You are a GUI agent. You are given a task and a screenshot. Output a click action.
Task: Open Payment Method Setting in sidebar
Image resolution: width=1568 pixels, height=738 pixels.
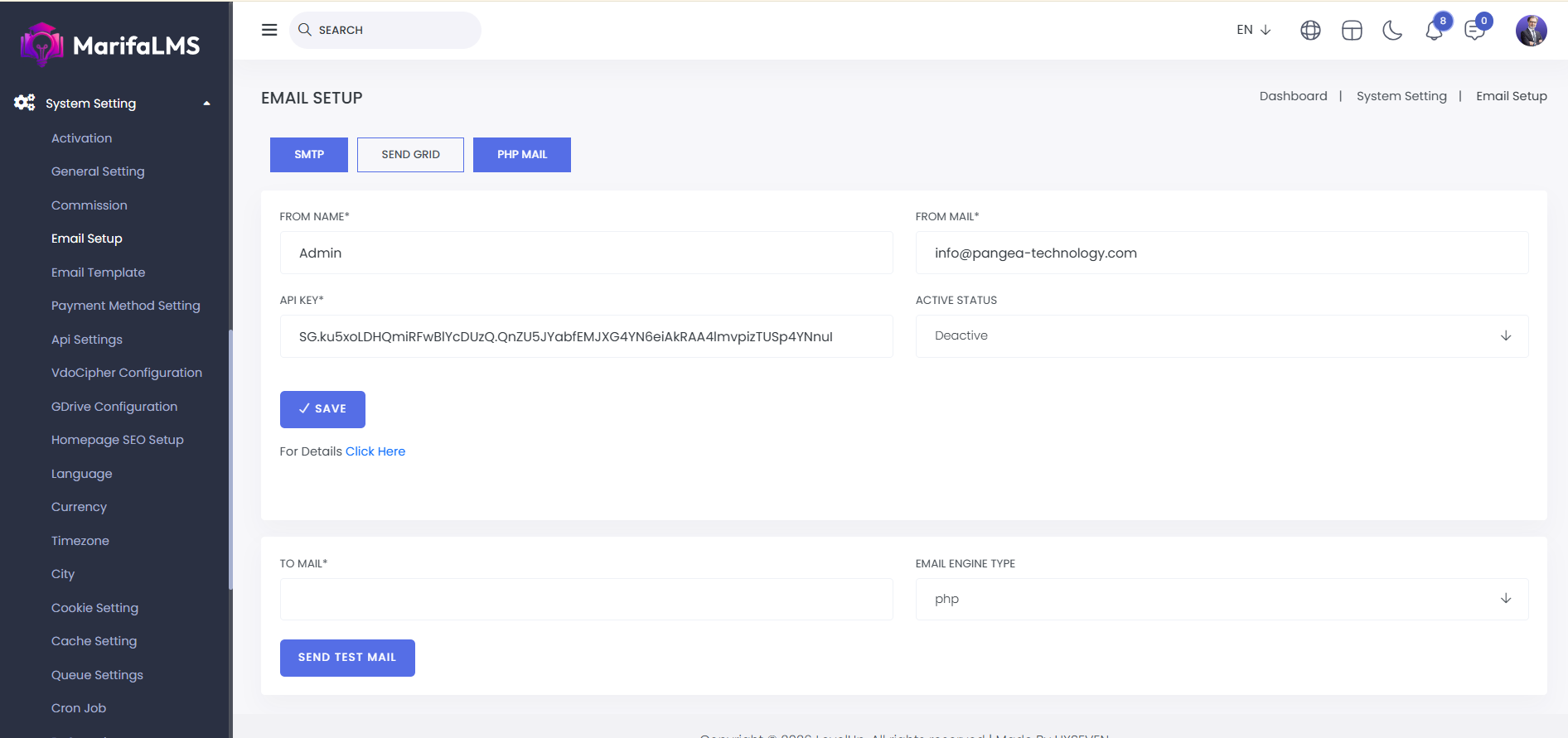[x=126, y=306]
